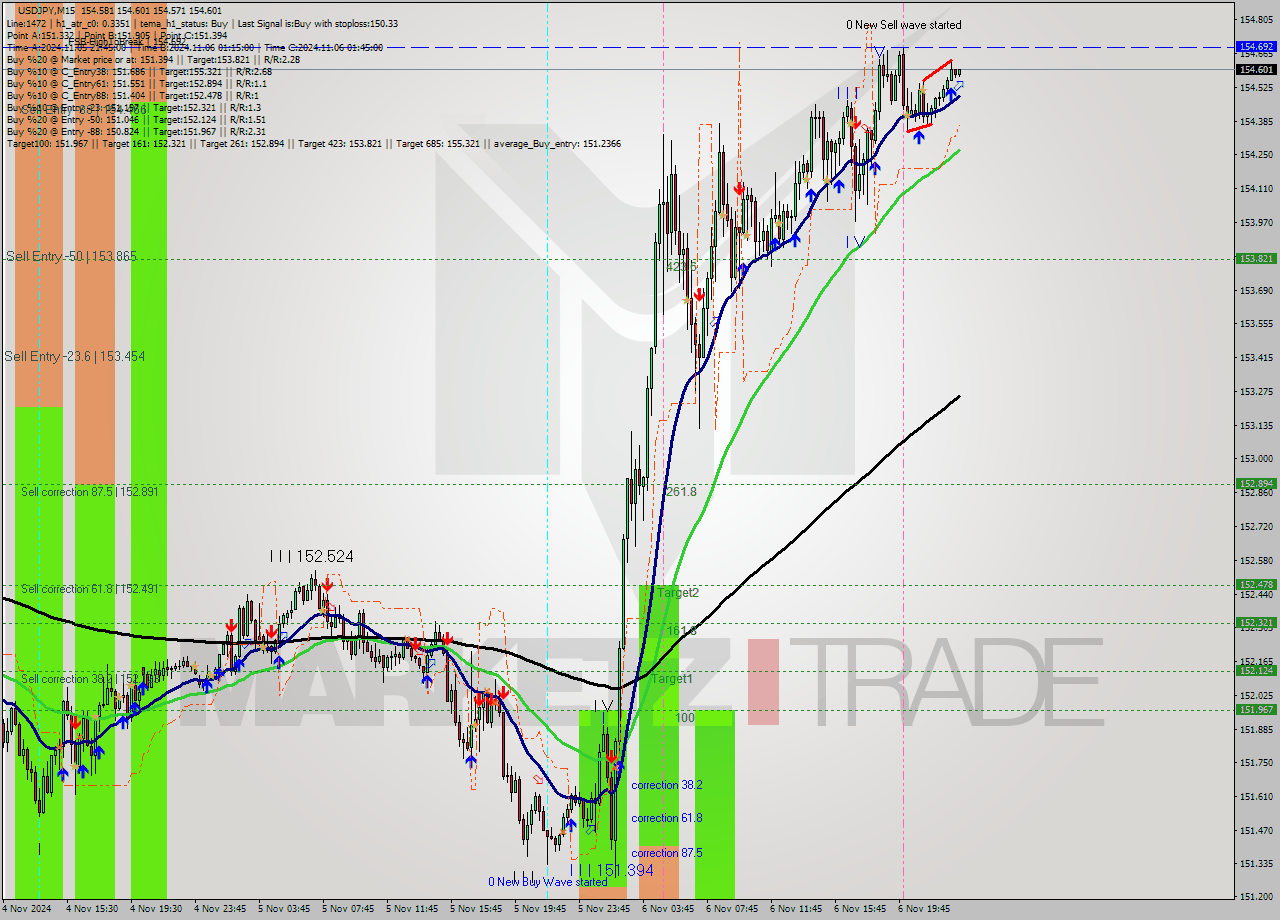Click the green 152.478 price tag
This screenshot has height=920, width=1280.
[1256, 585]
